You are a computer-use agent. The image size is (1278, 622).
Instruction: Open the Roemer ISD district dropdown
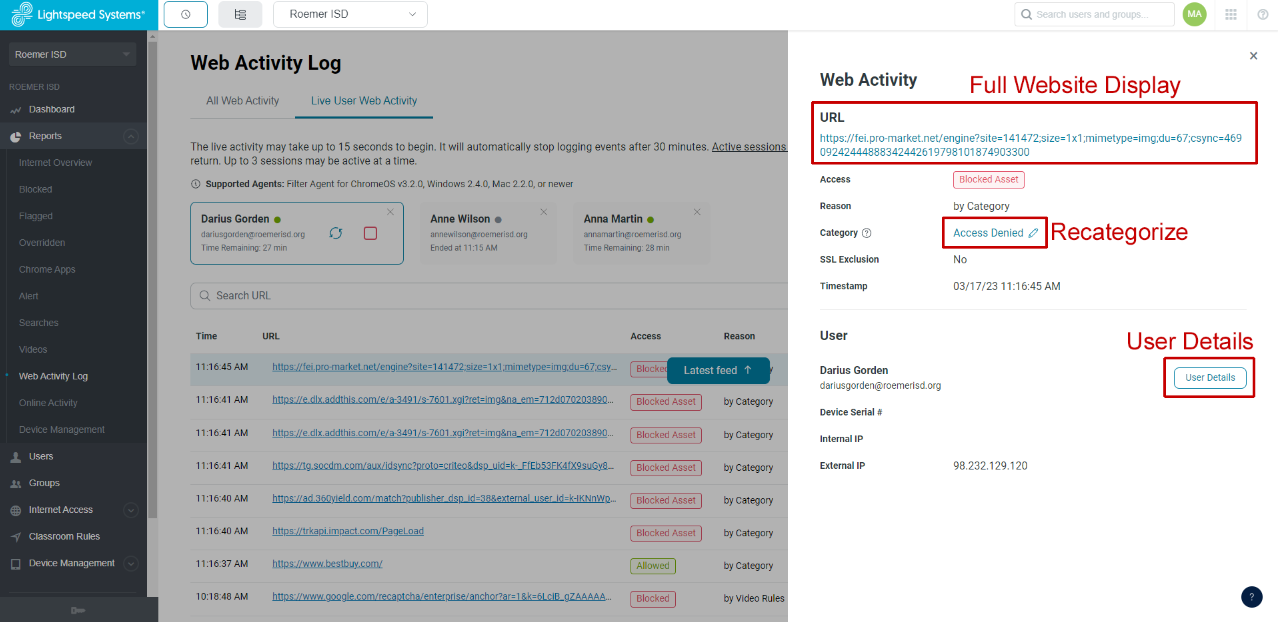[x=350, y=14]
